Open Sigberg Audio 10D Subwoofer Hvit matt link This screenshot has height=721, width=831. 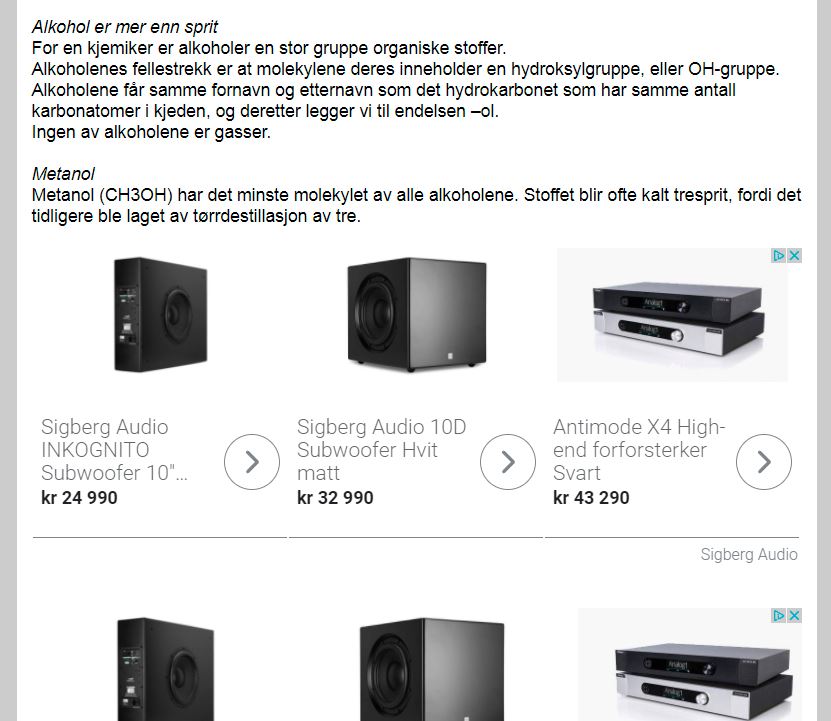tap(381, 450)
